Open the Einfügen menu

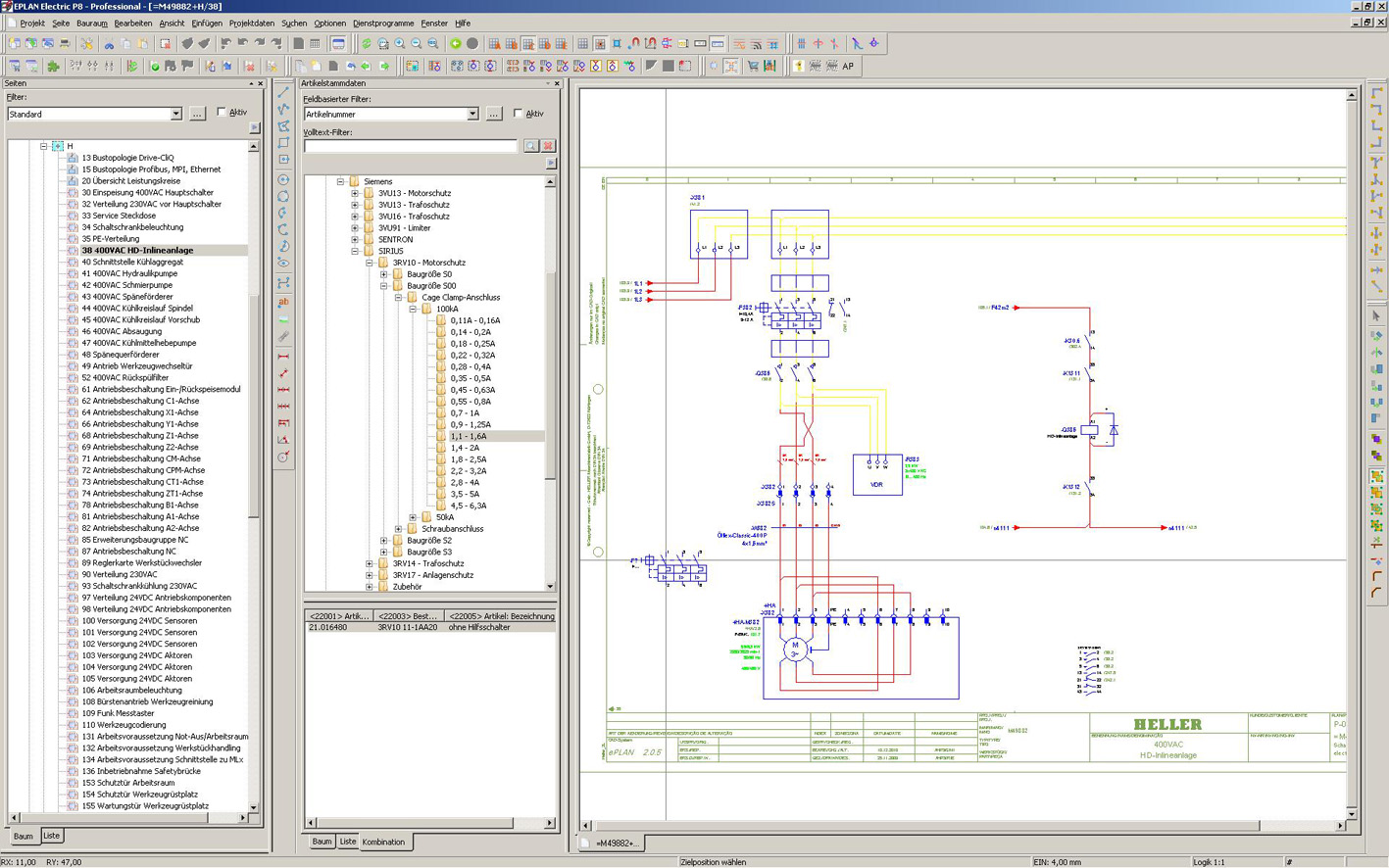point(207,23)
